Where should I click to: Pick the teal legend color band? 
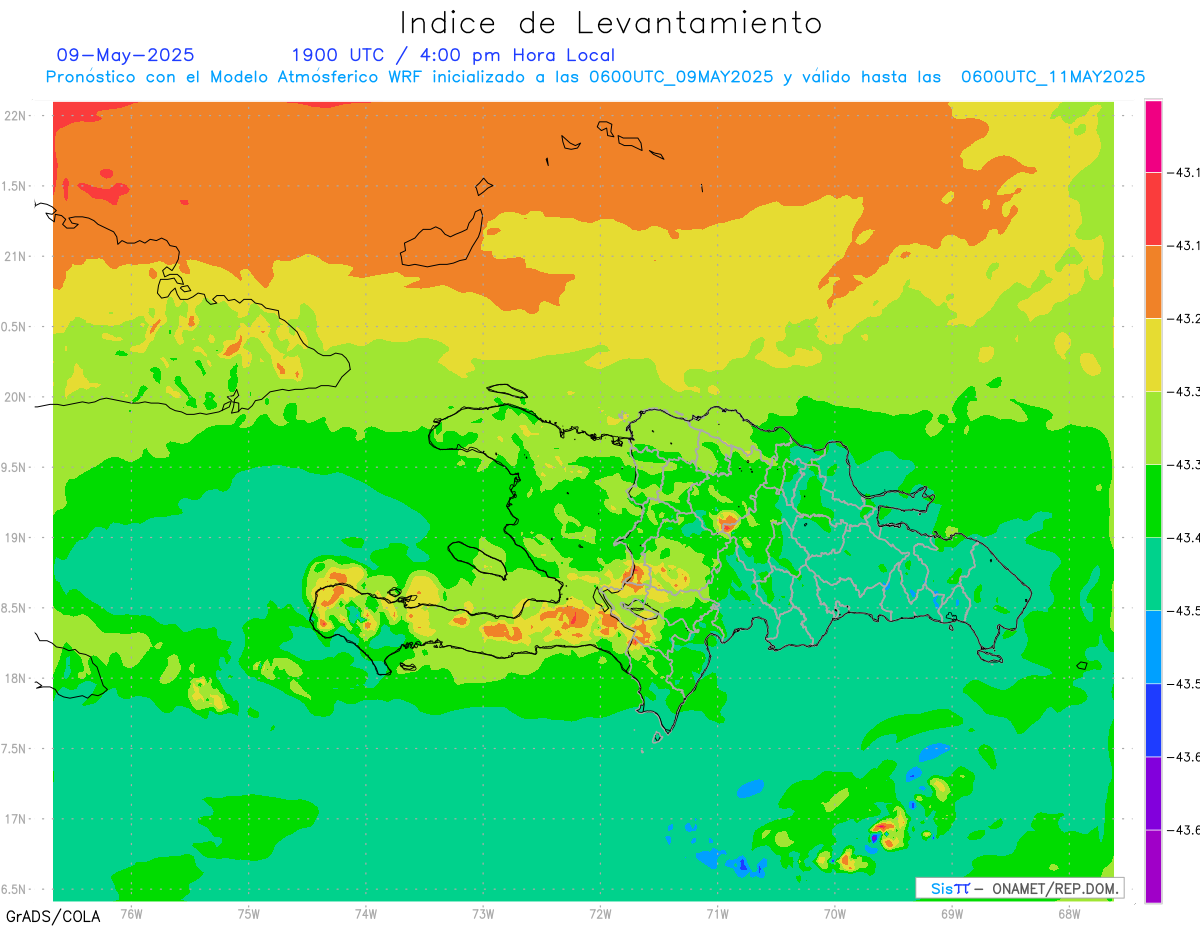click(x=1153, y=574)
